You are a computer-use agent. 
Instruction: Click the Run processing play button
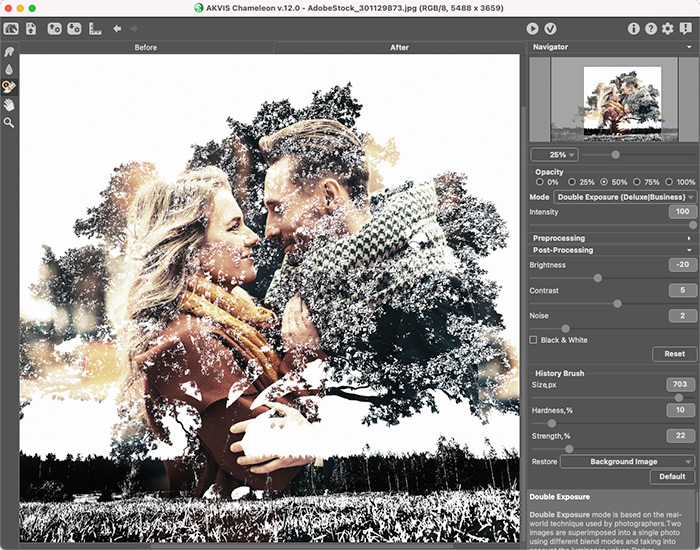coord(532,28)
